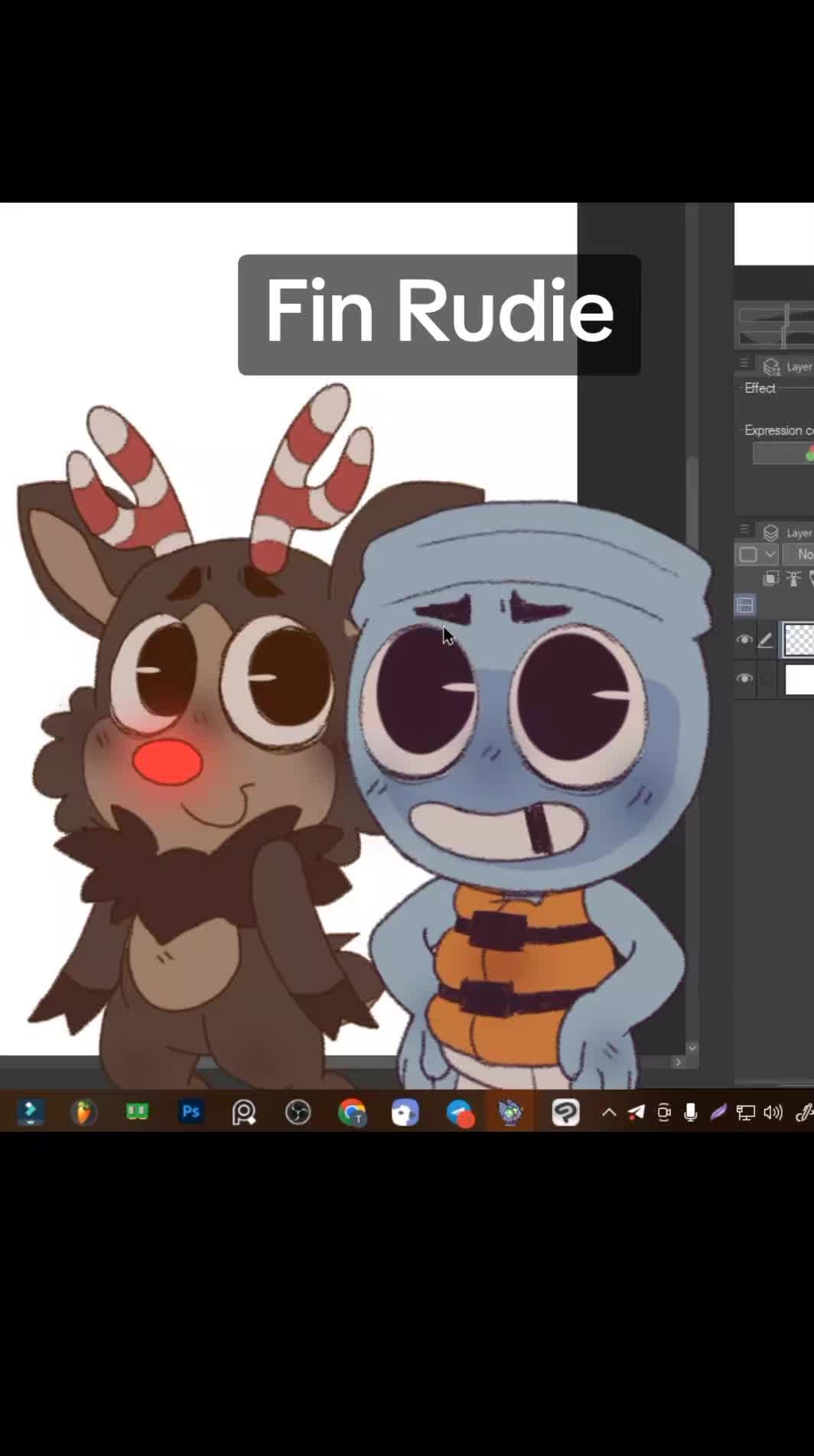The height and width of the screenshot is (1456, 814).
Task: Click pencil editing indicator on top layer
Action: (x=765, y=640)
